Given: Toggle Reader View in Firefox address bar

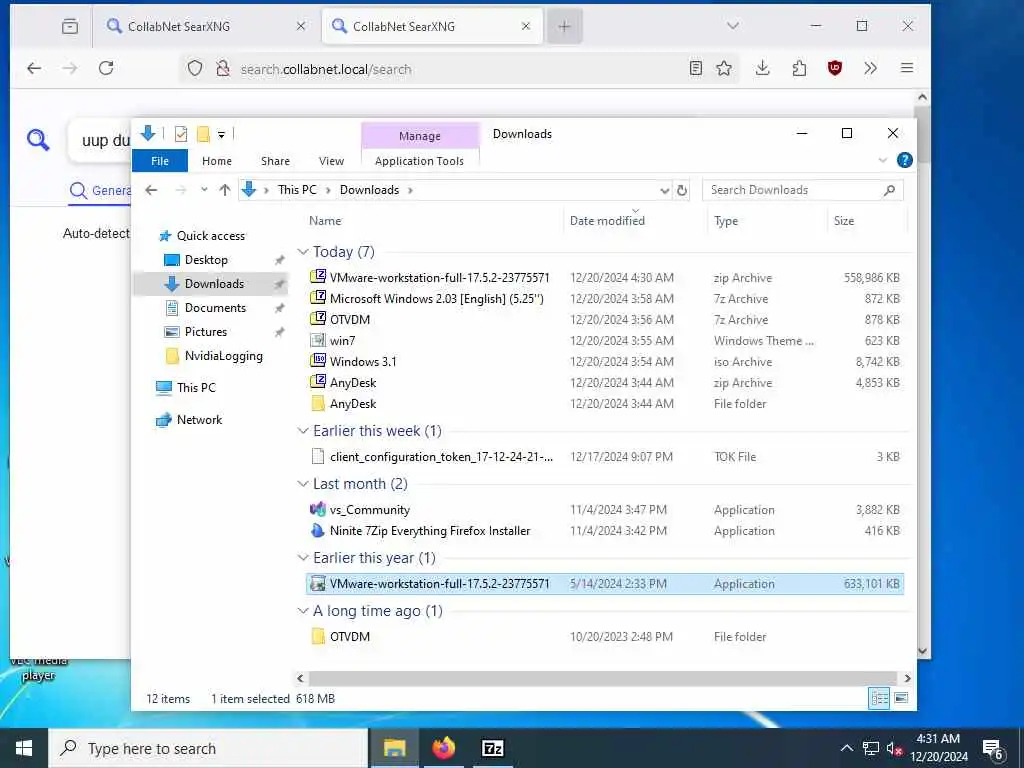Looking at the screenshot, I should click(696, 68).
